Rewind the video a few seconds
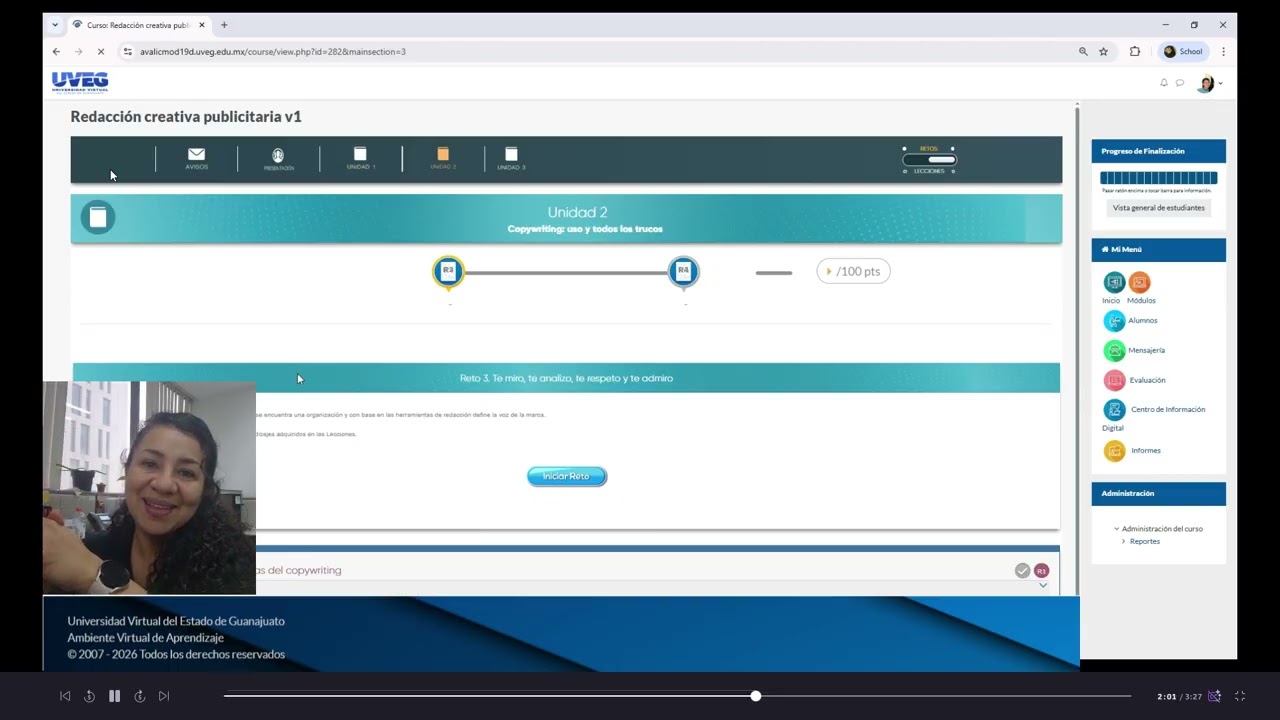Screen dimensions: 1280x720 pyautogui.click(x=89, y=696)
